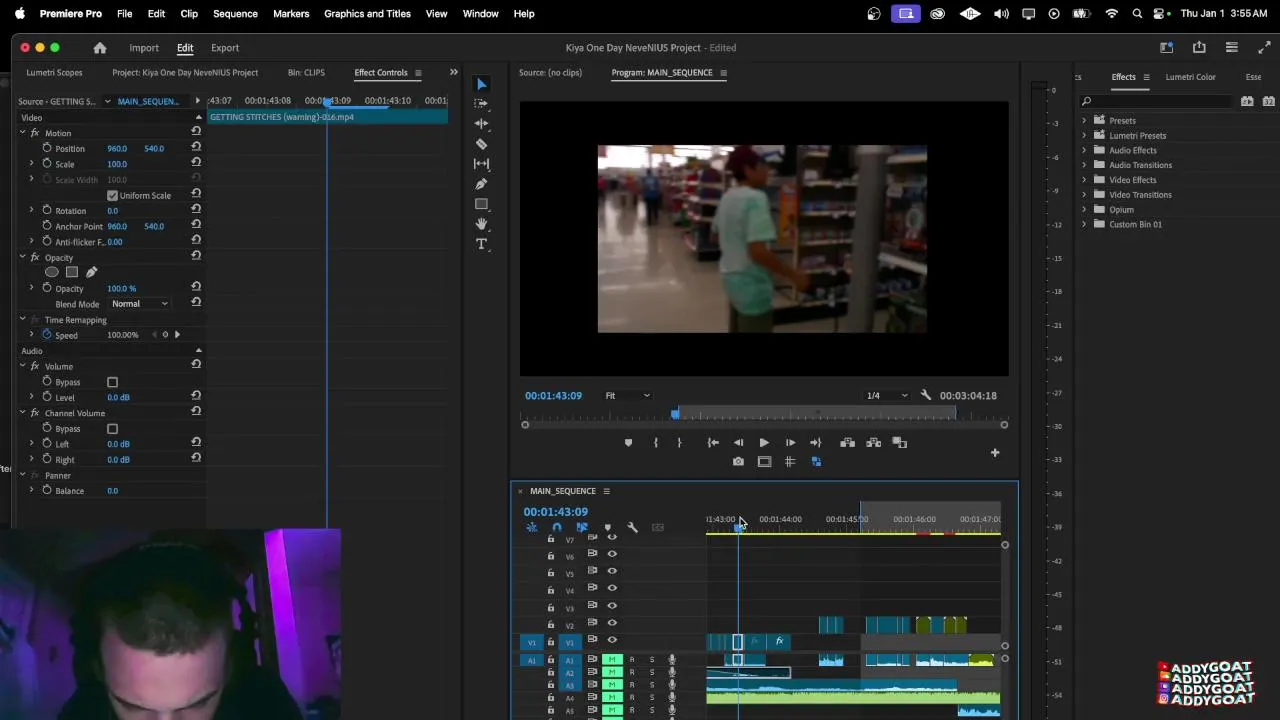The height and width of the screenshot is (720, 1280).
Task: Create ellipse opacity mask
Action: pos(52,272)
